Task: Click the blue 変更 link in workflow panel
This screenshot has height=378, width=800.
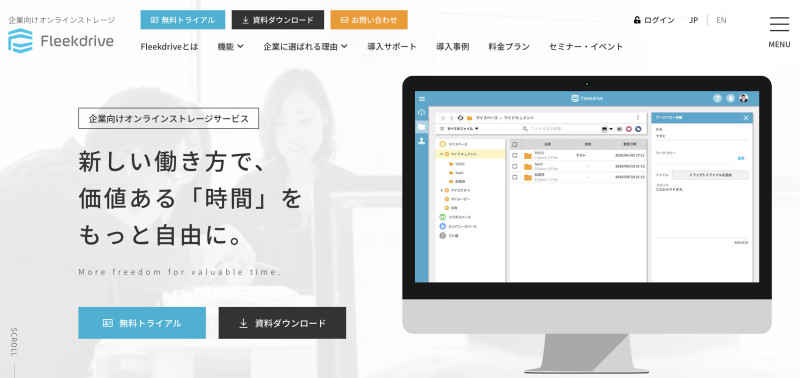Action: coord(741,159)
